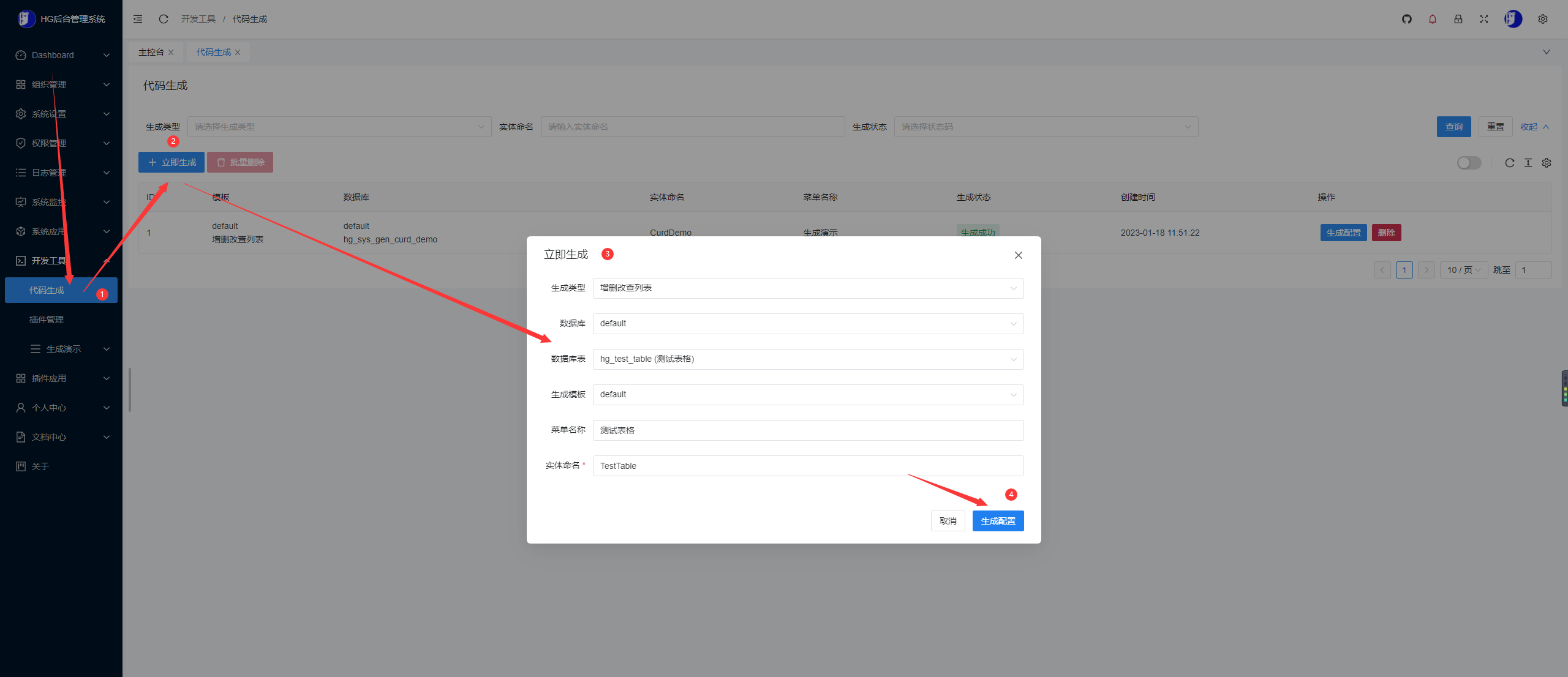
Task: Refresh the table using the reload icon
Action: 1510,163
